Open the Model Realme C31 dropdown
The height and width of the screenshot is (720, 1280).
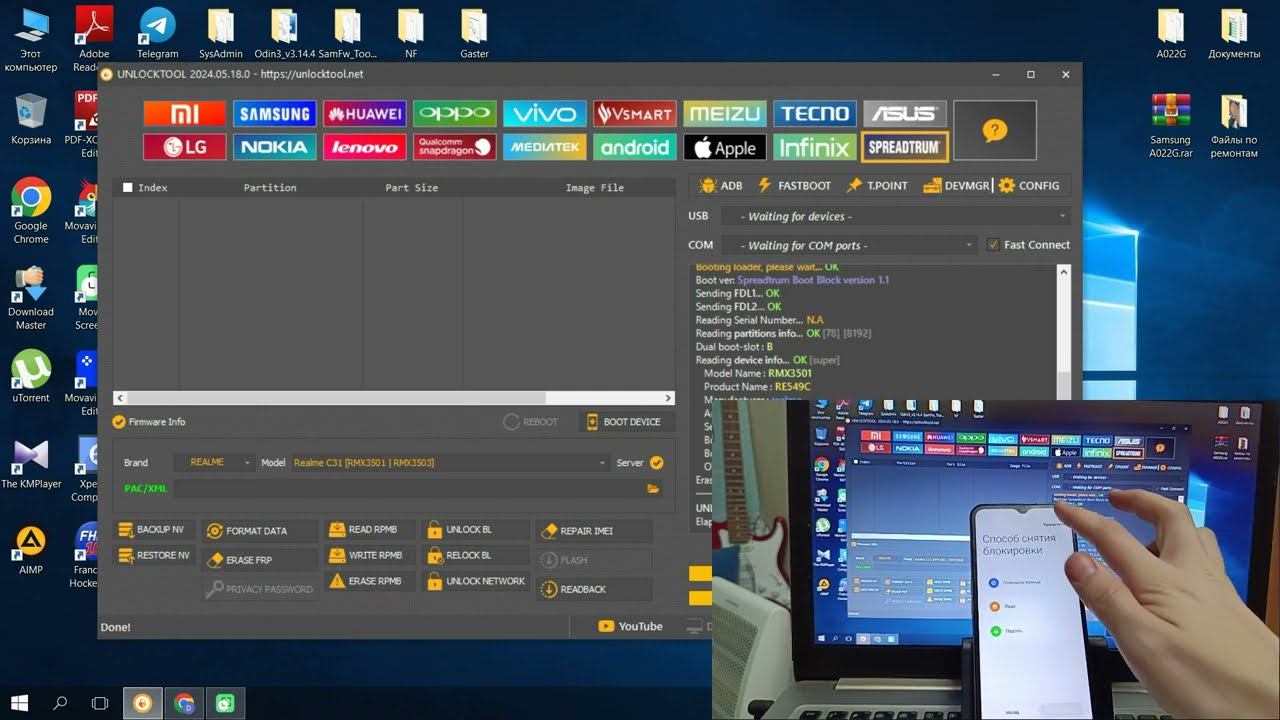[x=449, y=463]
